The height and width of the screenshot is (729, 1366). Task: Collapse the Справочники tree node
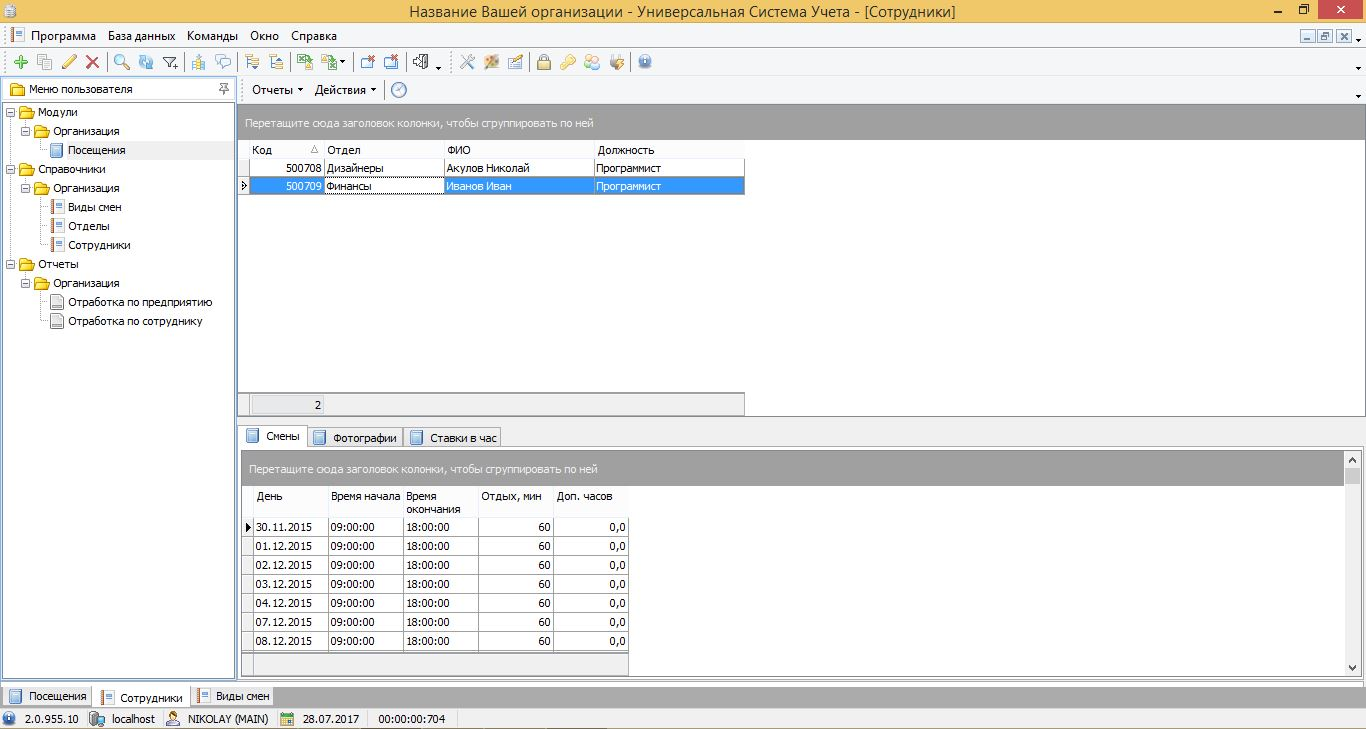(11, 169)
